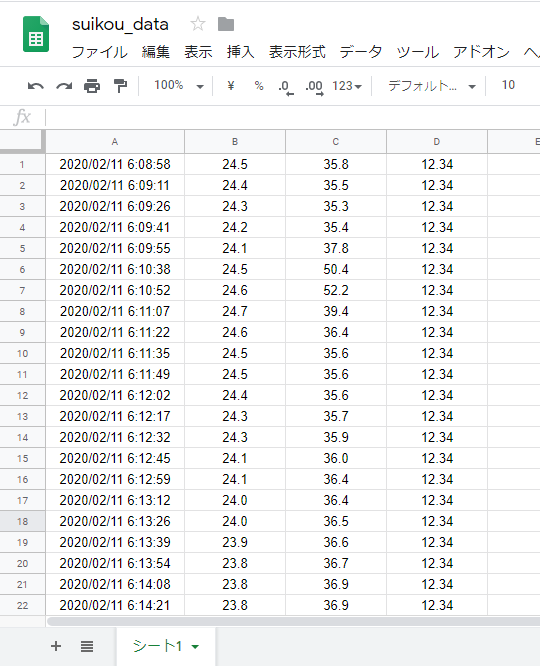Screen dimensions: 540x666
Task: Click the redo arrow icon
Action: pos(64,86)
